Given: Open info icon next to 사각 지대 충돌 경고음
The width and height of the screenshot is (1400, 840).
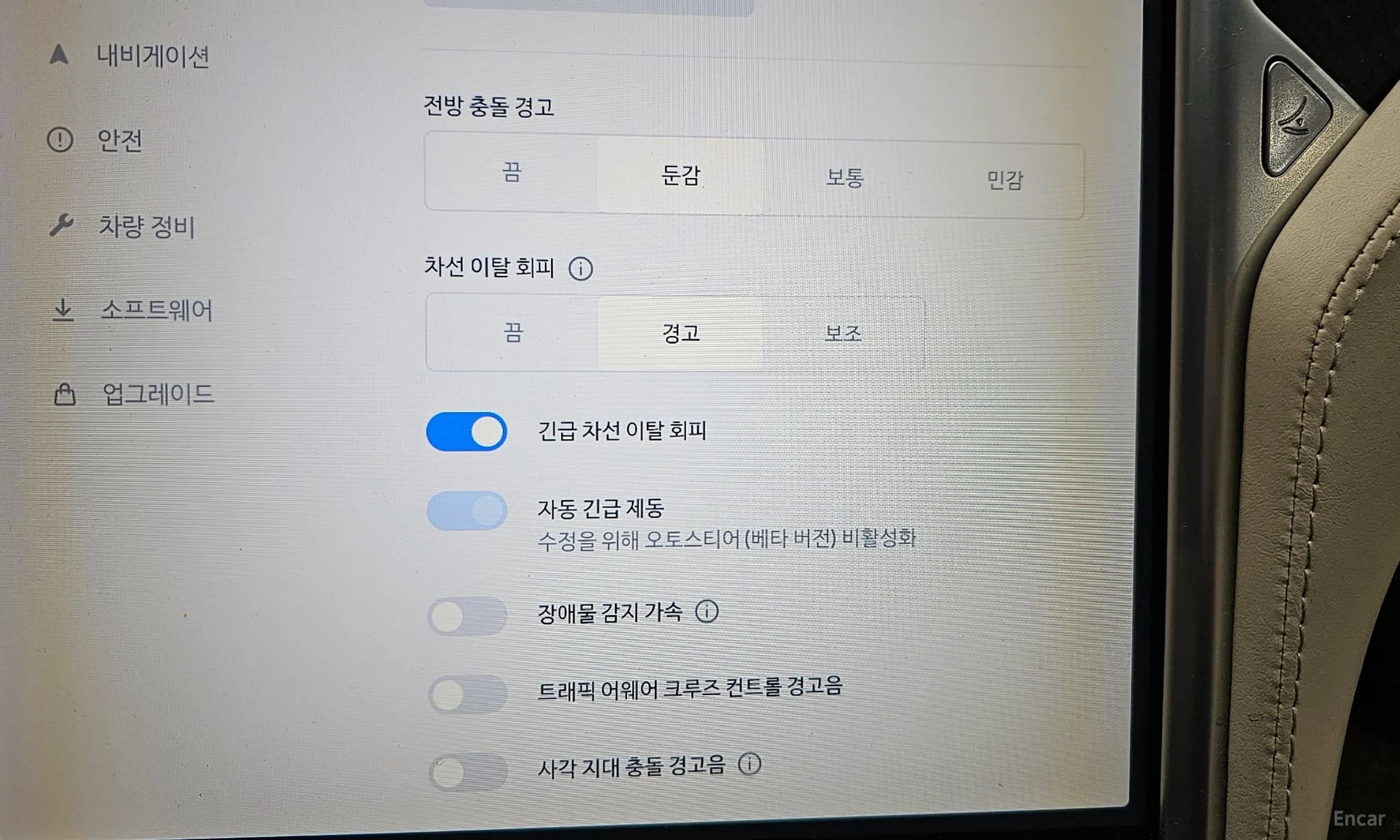Looking at the screenshot, I should pyautogui.click(x=749, y=764).
